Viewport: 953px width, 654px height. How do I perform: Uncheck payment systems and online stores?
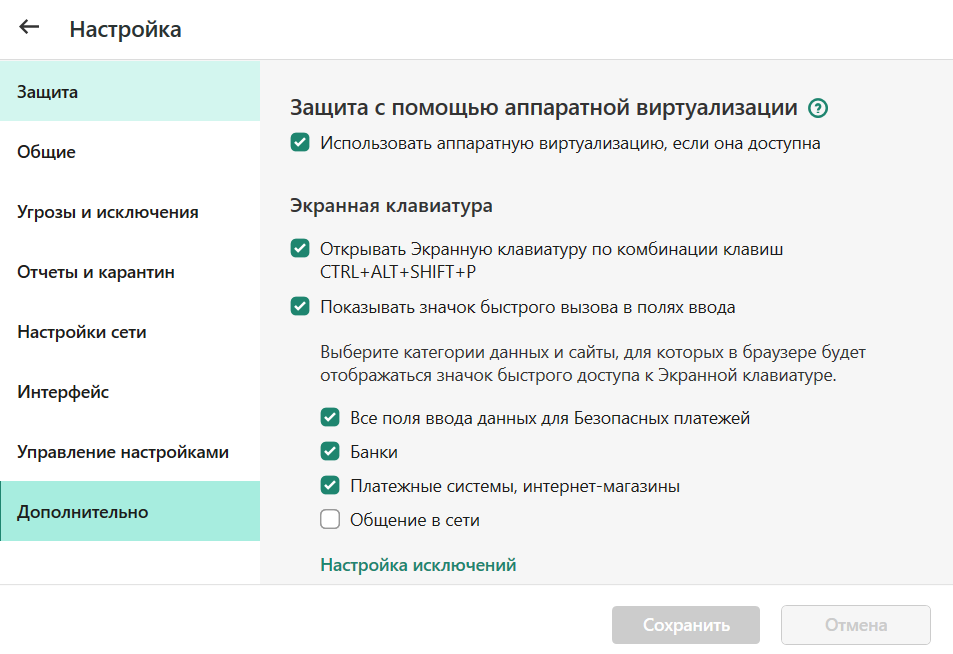[x=330, y=486]
